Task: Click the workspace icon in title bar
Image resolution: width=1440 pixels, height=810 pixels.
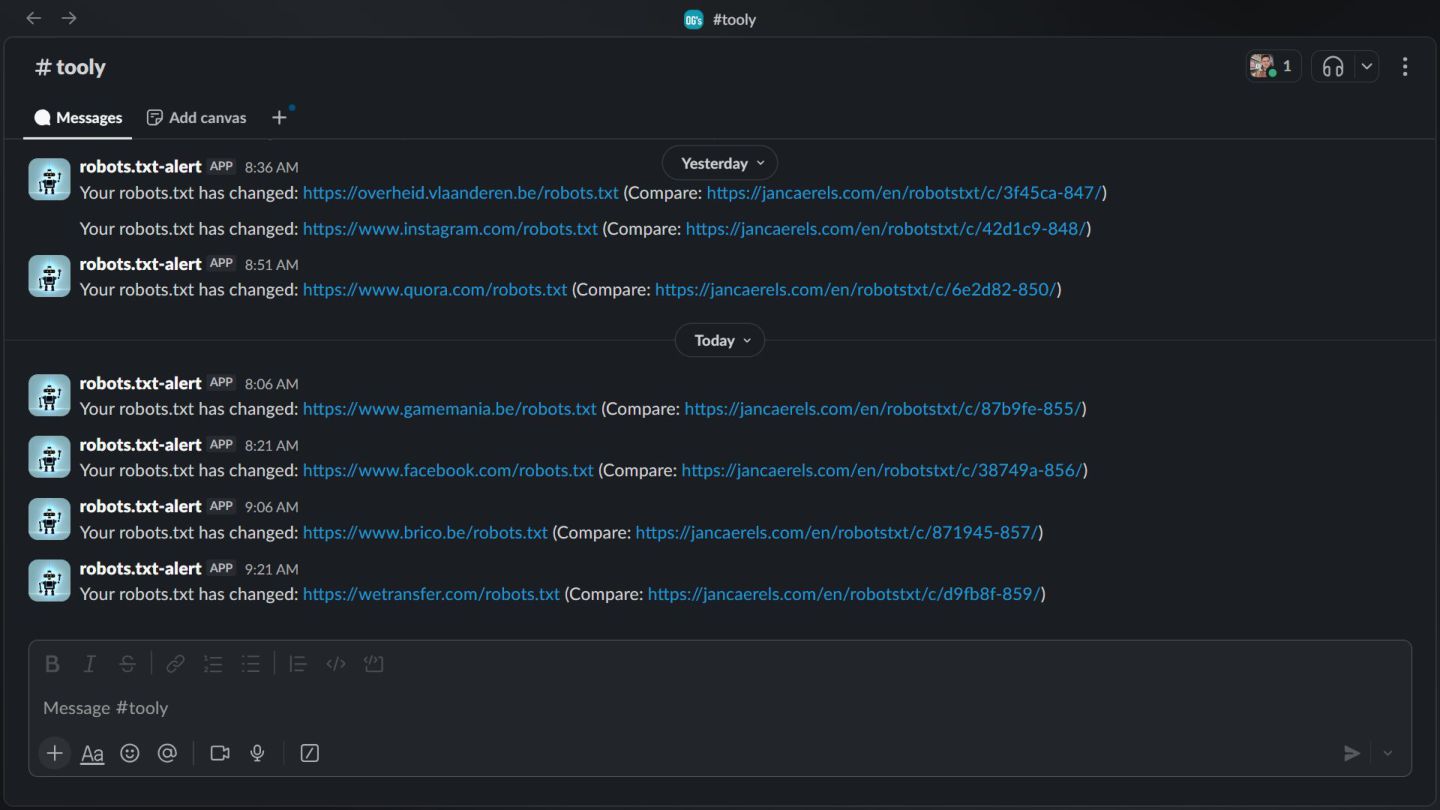Action: pos(693,19)
